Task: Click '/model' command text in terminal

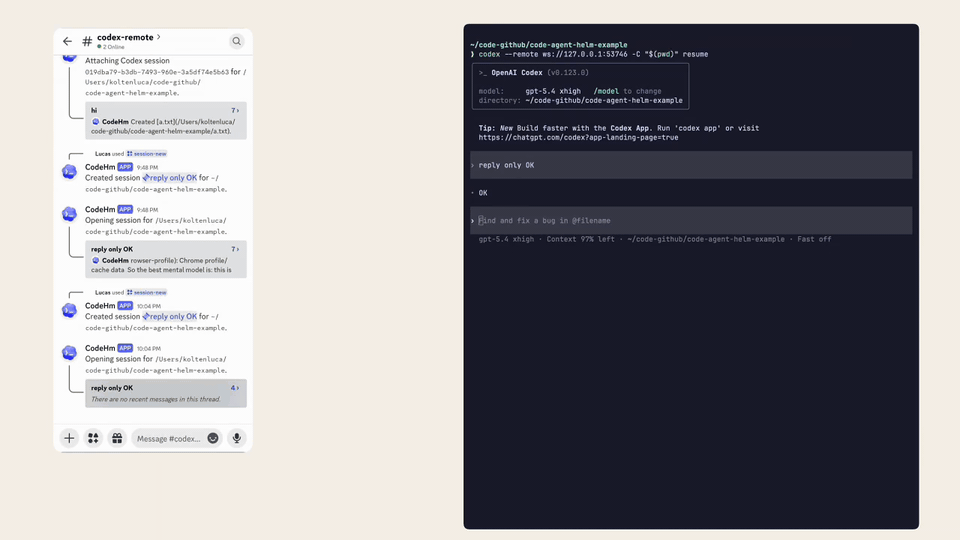Action: (606, 91)
